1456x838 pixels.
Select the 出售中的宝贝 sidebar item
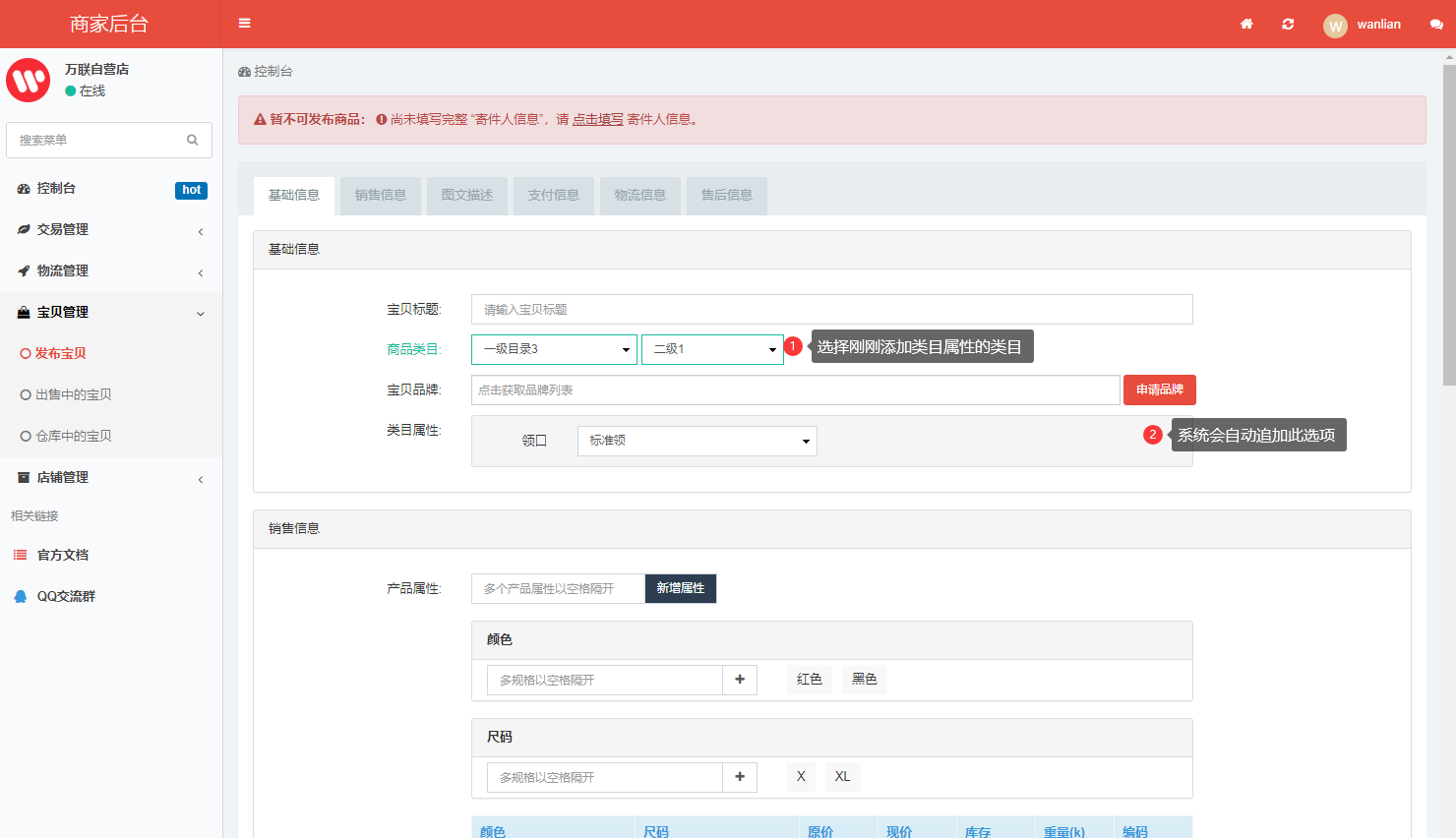73,394
